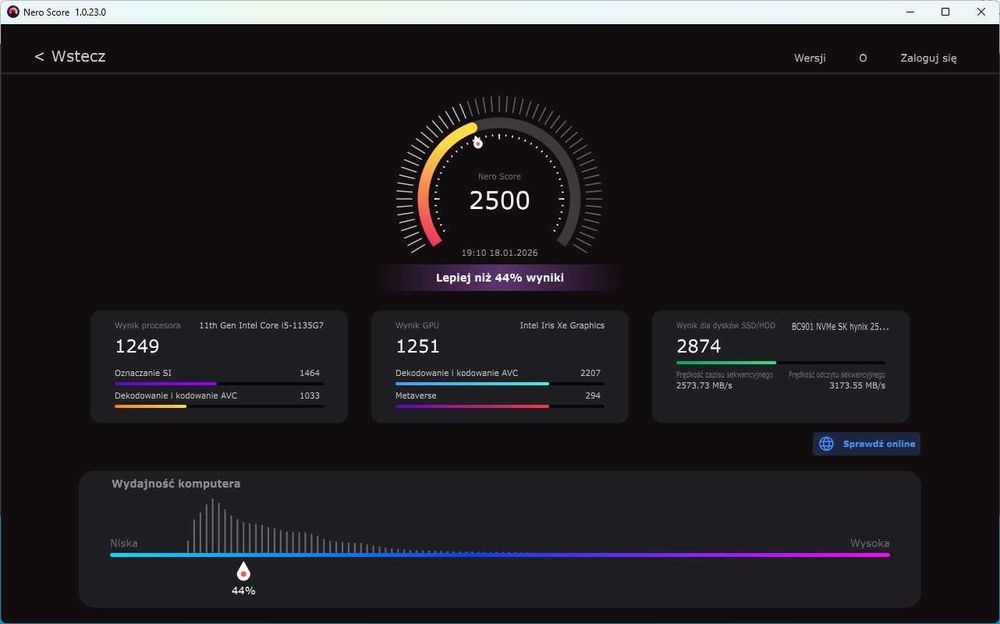Open the Wersji menu item
This screenshot has height=624, width=1000.
tap(809, 58)
